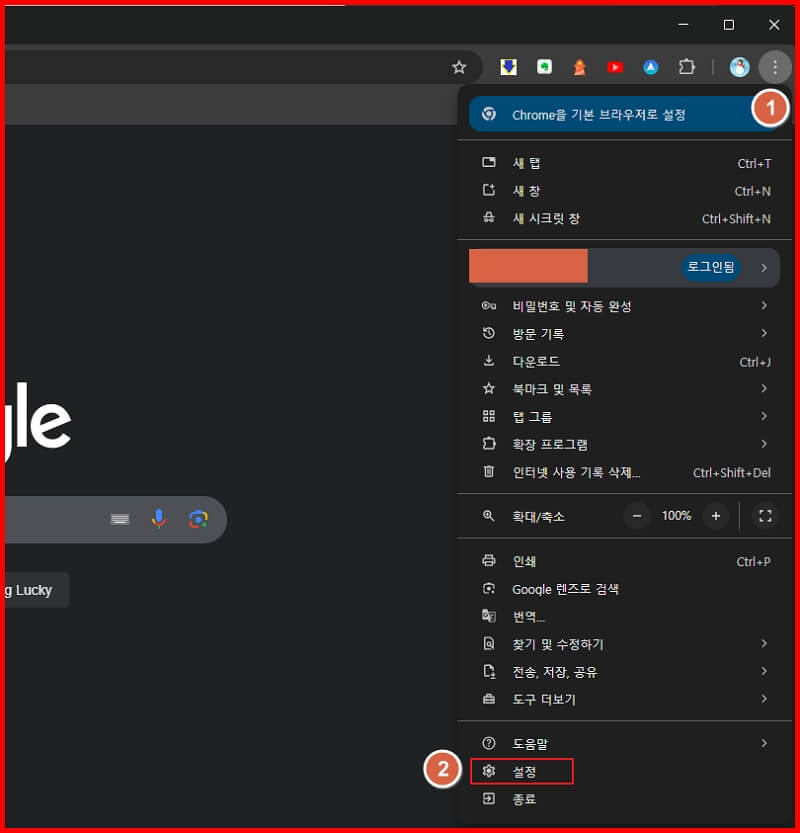Expand the profile row chevron
Screen dimensions: 800x833
pos(764,268)
